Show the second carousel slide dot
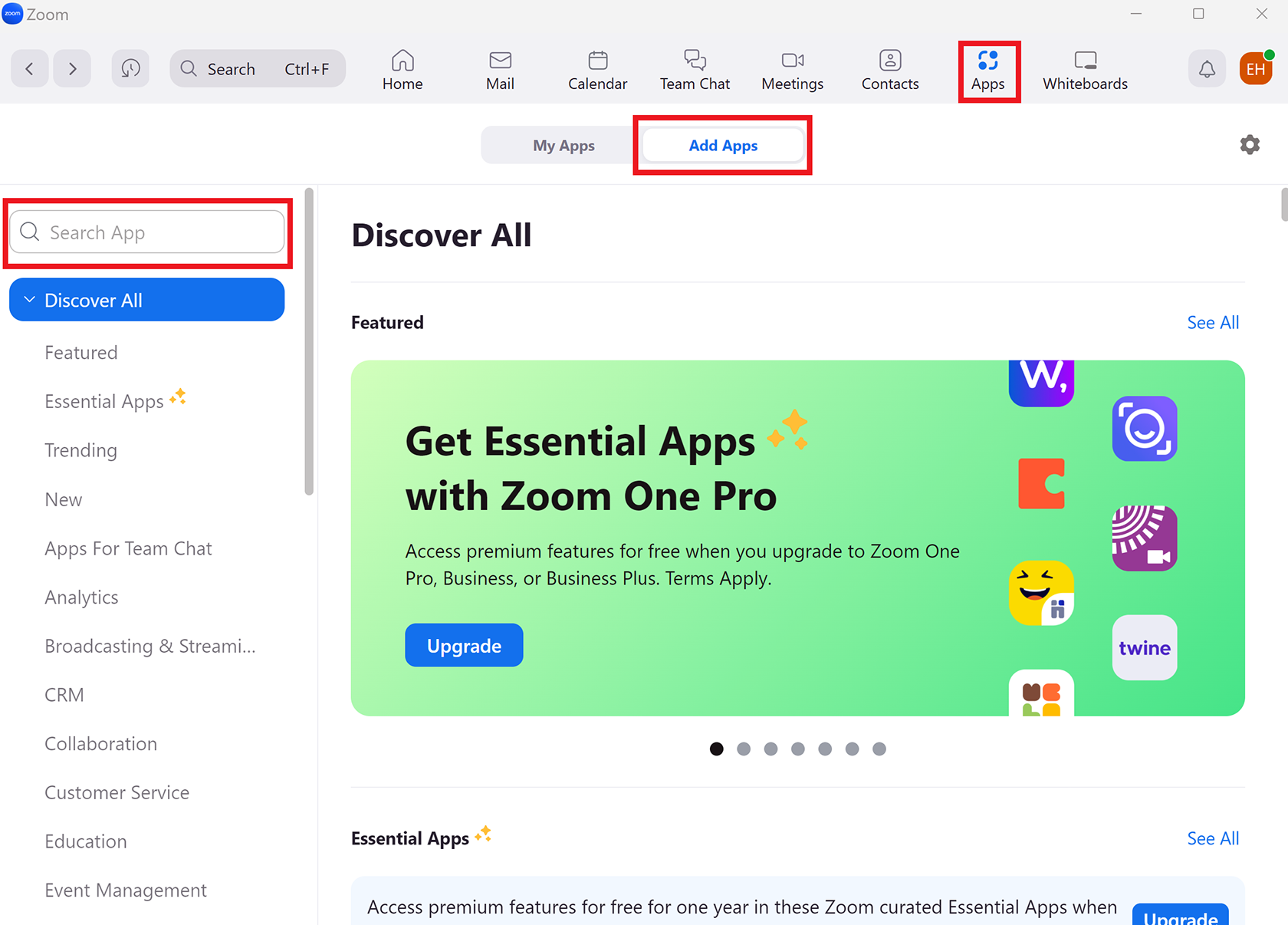The width and height of the screenshot is (1288, 925). tap(744, 749)
